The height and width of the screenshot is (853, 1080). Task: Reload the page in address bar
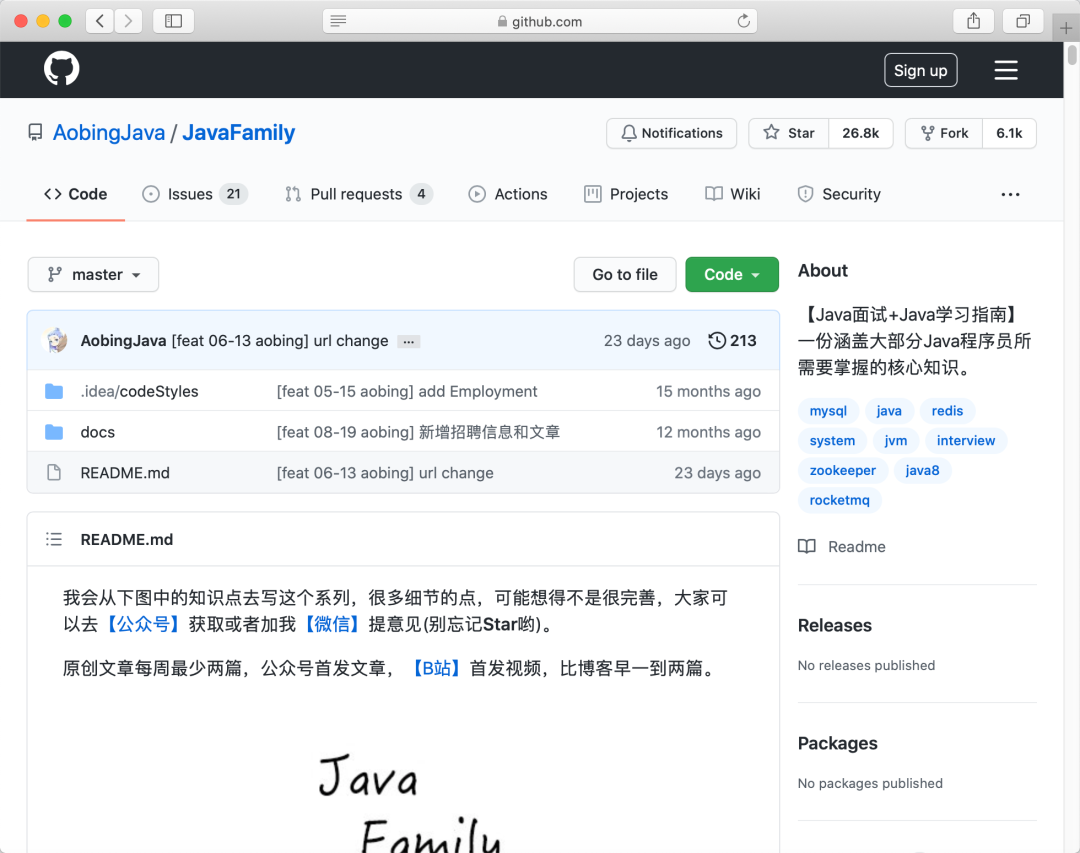tap(743, 21)
